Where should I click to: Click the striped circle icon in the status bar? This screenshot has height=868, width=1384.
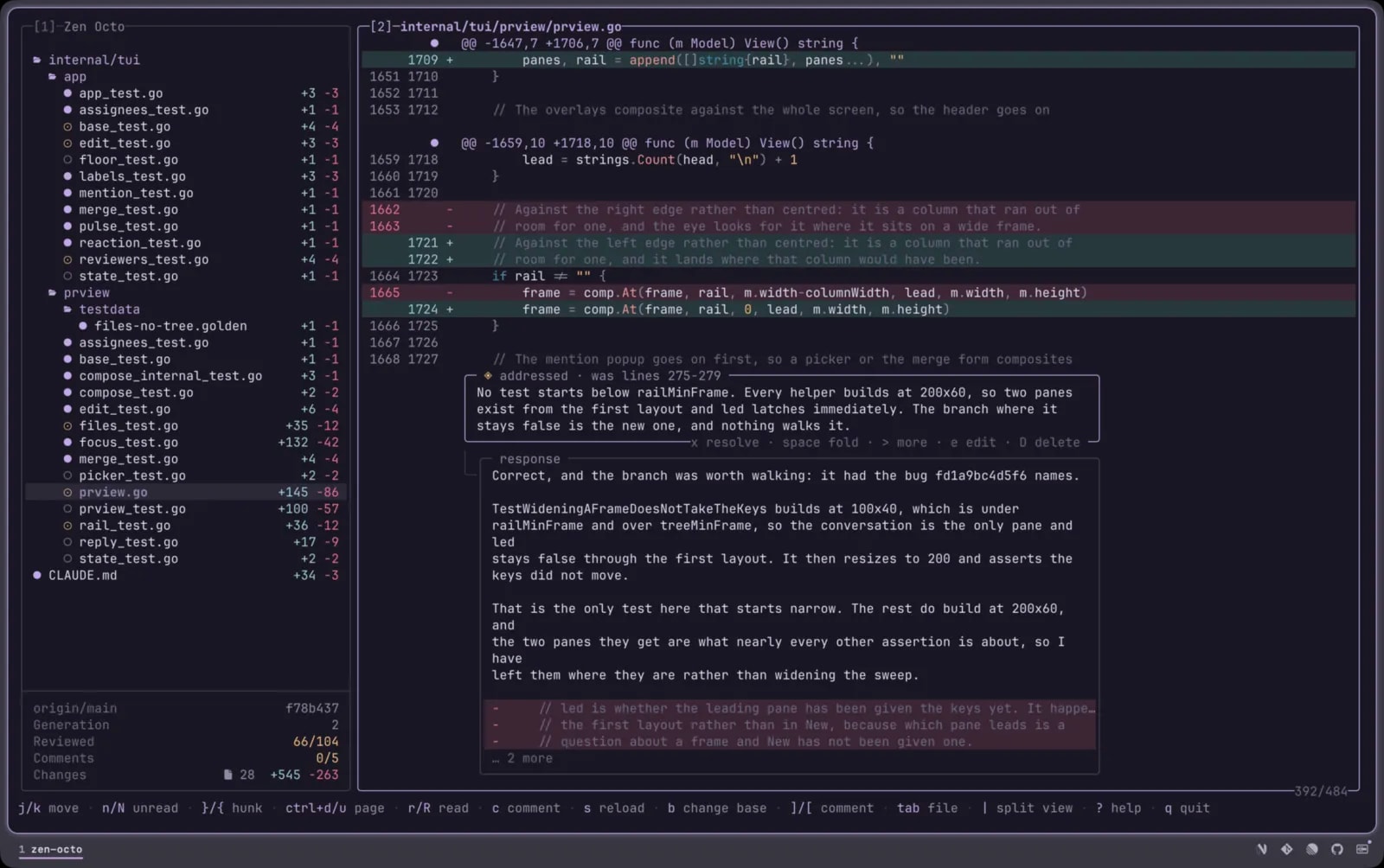(x=1312, y=849)
